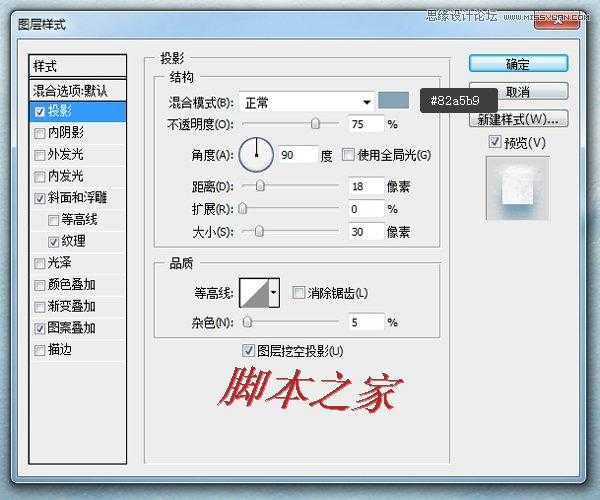The image size is (600, 500).
Task: Open the 混合模式 blend mode dropdown
Action: tap(307, 102)
